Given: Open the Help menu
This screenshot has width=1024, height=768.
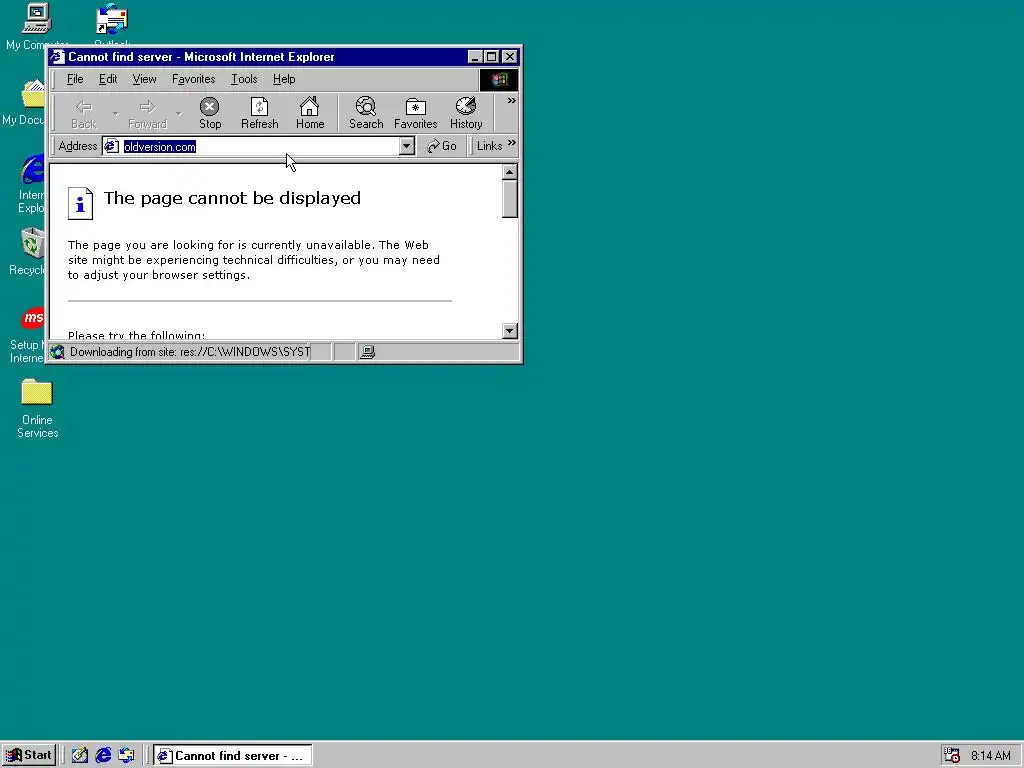Looking at the screenshot, I should click(x=284, y=79).
